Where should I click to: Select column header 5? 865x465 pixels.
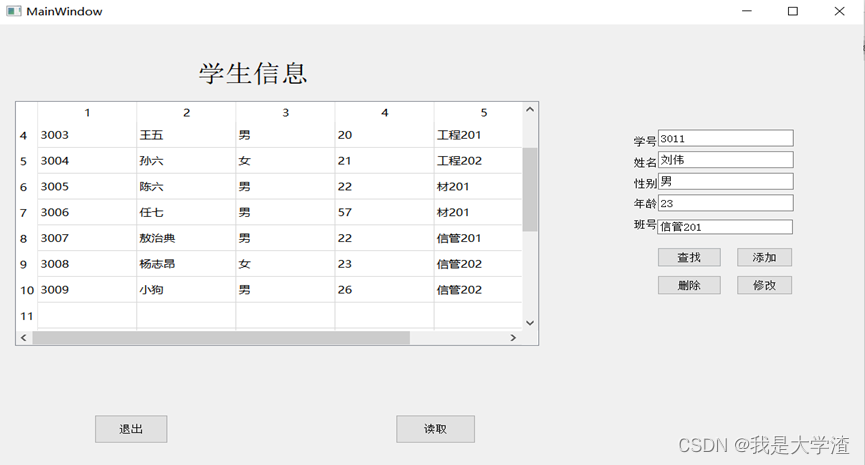coord(478,113)
